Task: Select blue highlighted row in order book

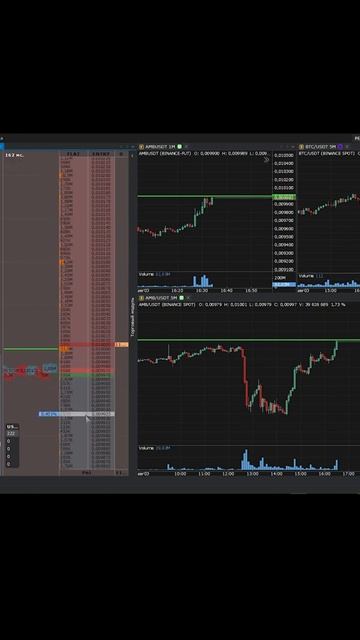Action: [x=77, y=414]
